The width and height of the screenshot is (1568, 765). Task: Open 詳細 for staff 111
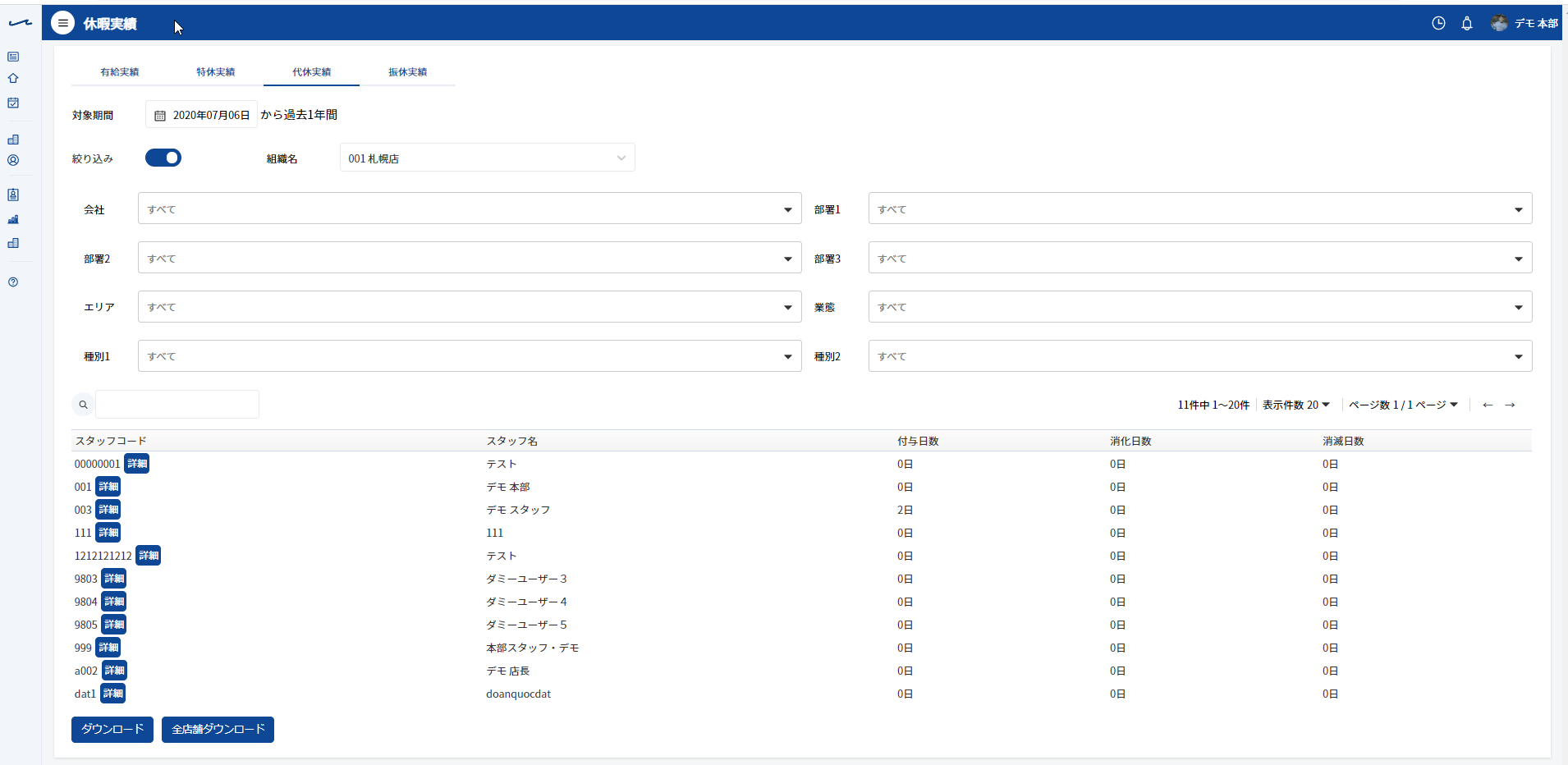coord(108,533)
